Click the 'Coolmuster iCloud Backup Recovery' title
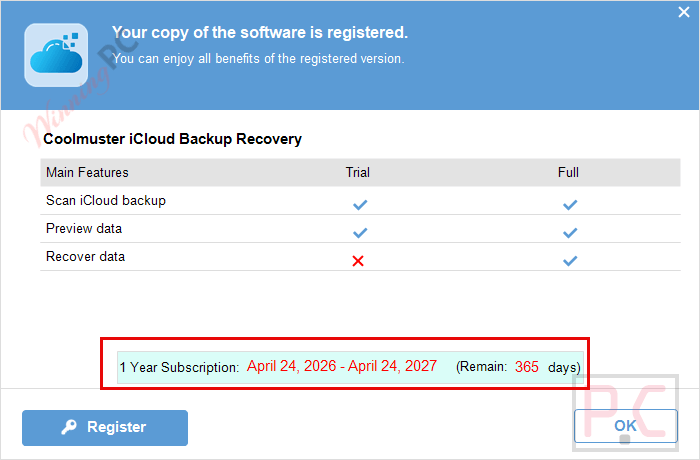The width and height of the screenshot is (700, 460). (172, 139)
